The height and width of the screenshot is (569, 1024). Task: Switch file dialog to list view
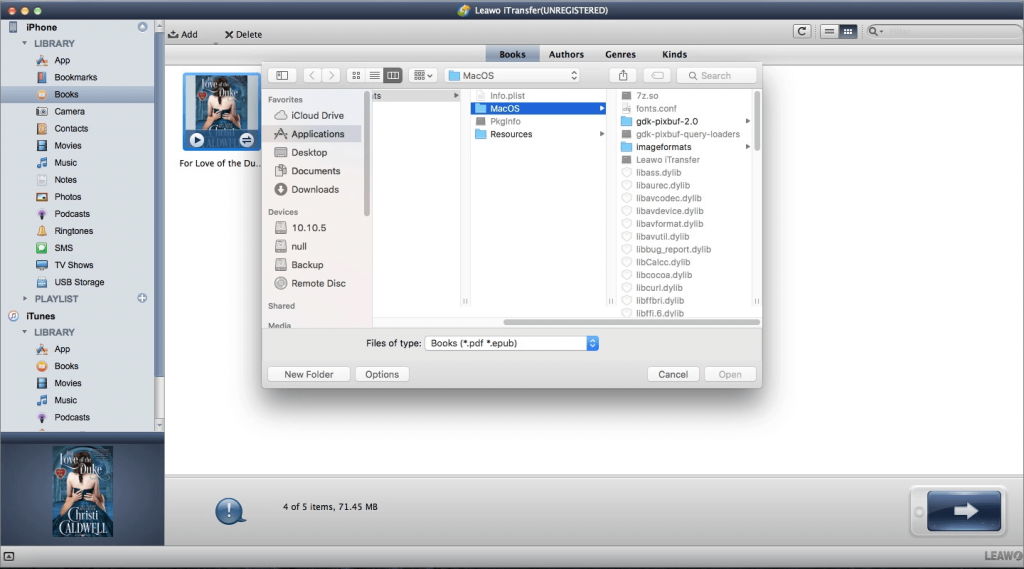pos(374,76)
